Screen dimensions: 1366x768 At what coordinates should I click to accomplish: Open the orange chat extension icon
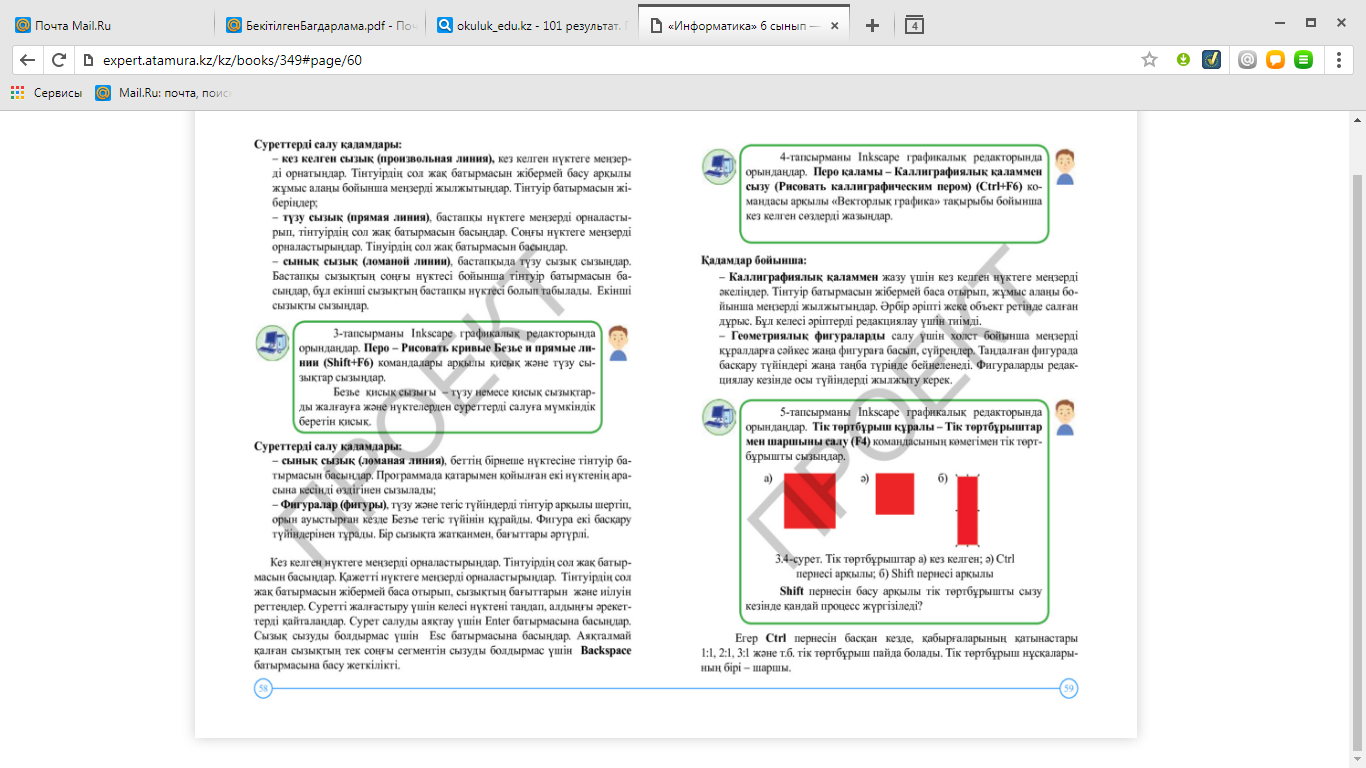pos(1275,60)
